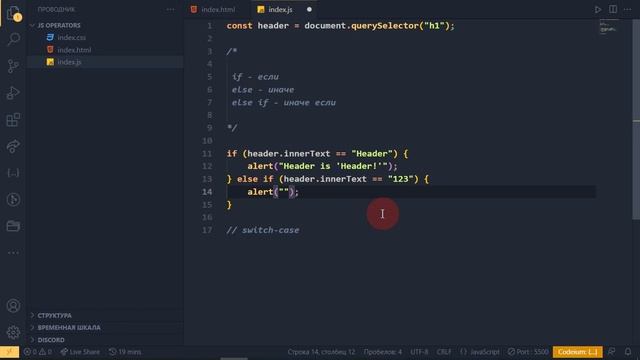Click Port: 5500 Live Server status

pyautogui.click(x=528, y=351)
